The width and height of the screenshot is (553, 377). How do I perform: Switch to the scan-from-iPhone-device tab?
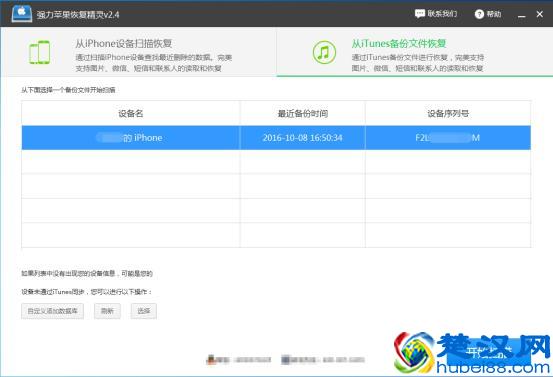(139, 52)
